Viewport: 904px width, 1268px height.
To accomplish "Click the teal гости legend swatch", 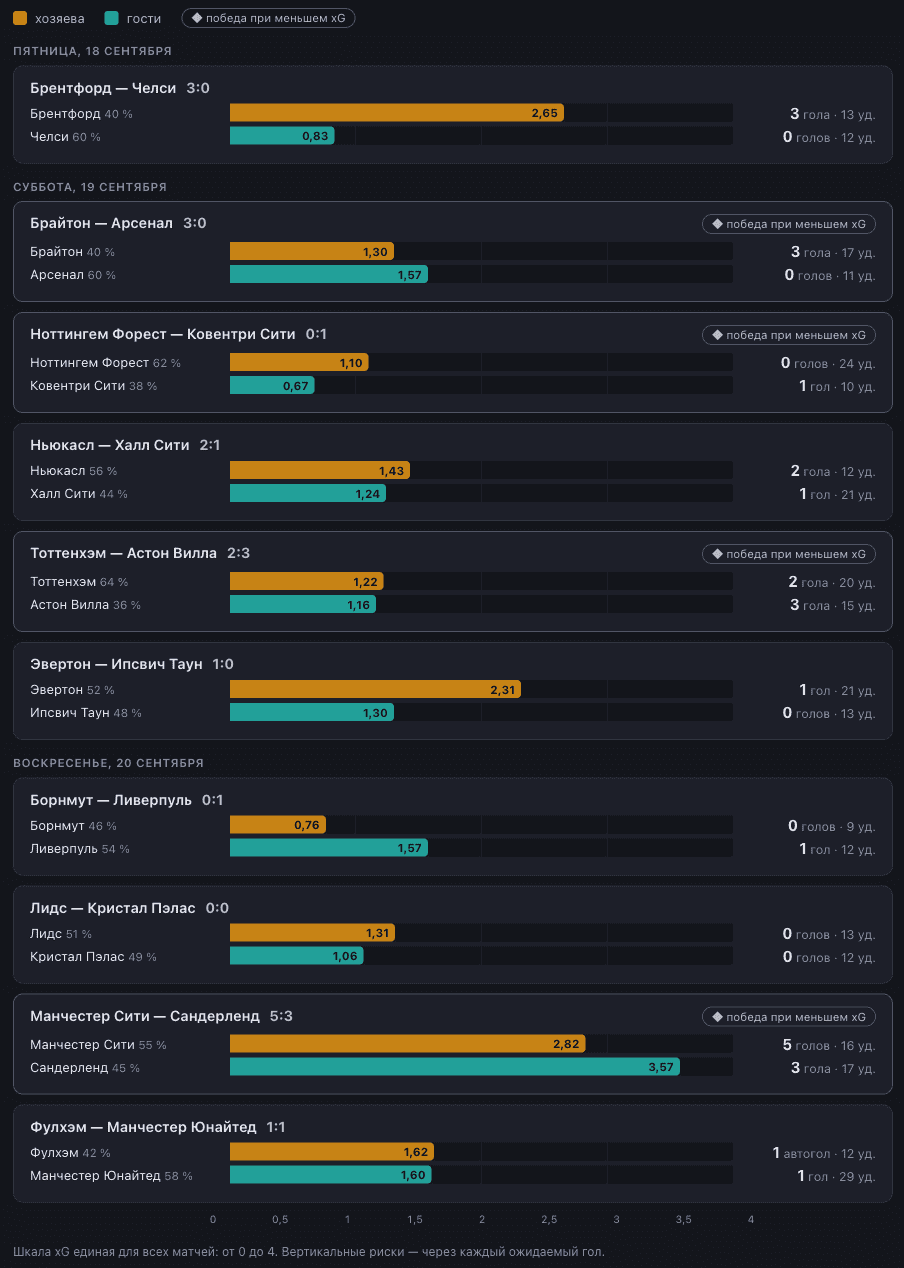I will pyautogui.click(x=112, y=18).
